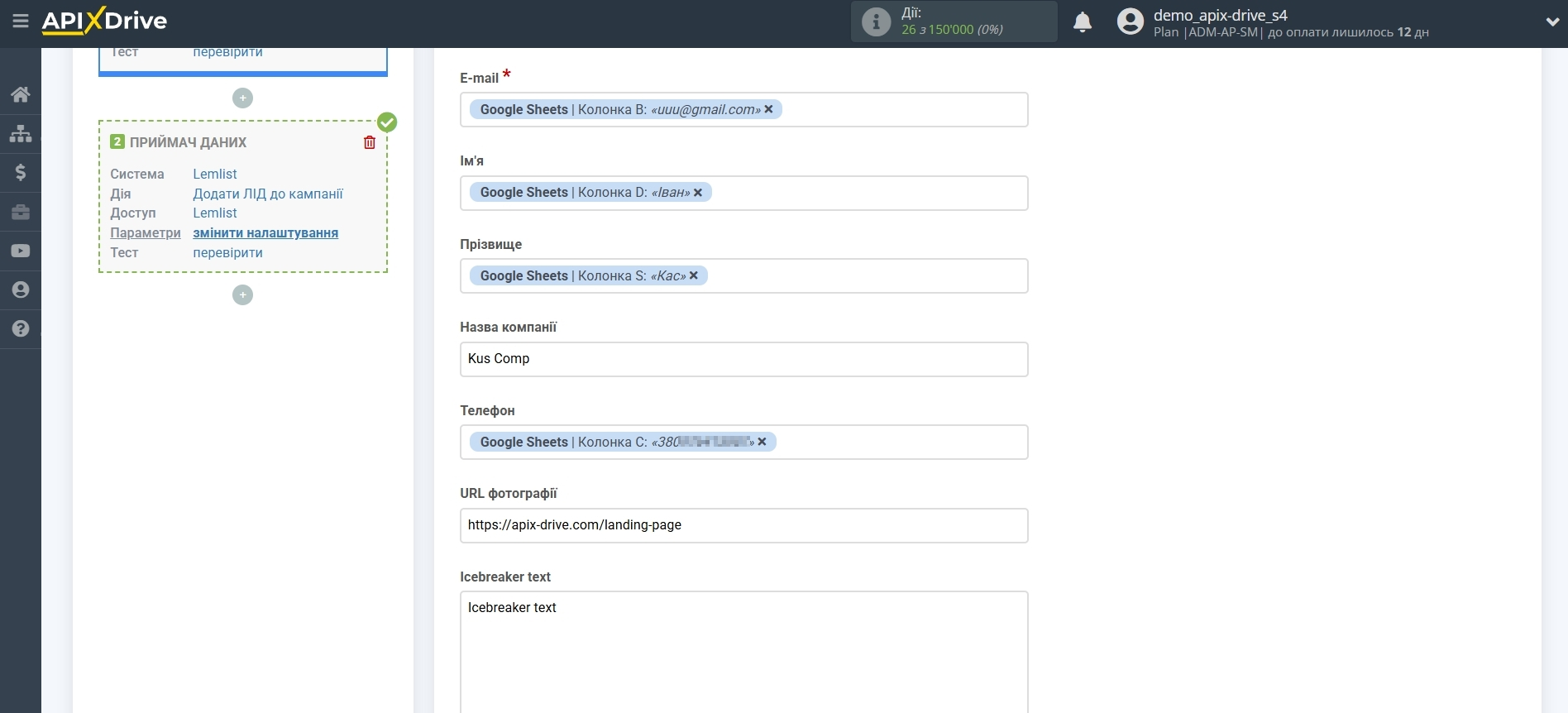
Task: Remove the Колонка B email tag
Action: pyautogui.click(x=768, y=109)
